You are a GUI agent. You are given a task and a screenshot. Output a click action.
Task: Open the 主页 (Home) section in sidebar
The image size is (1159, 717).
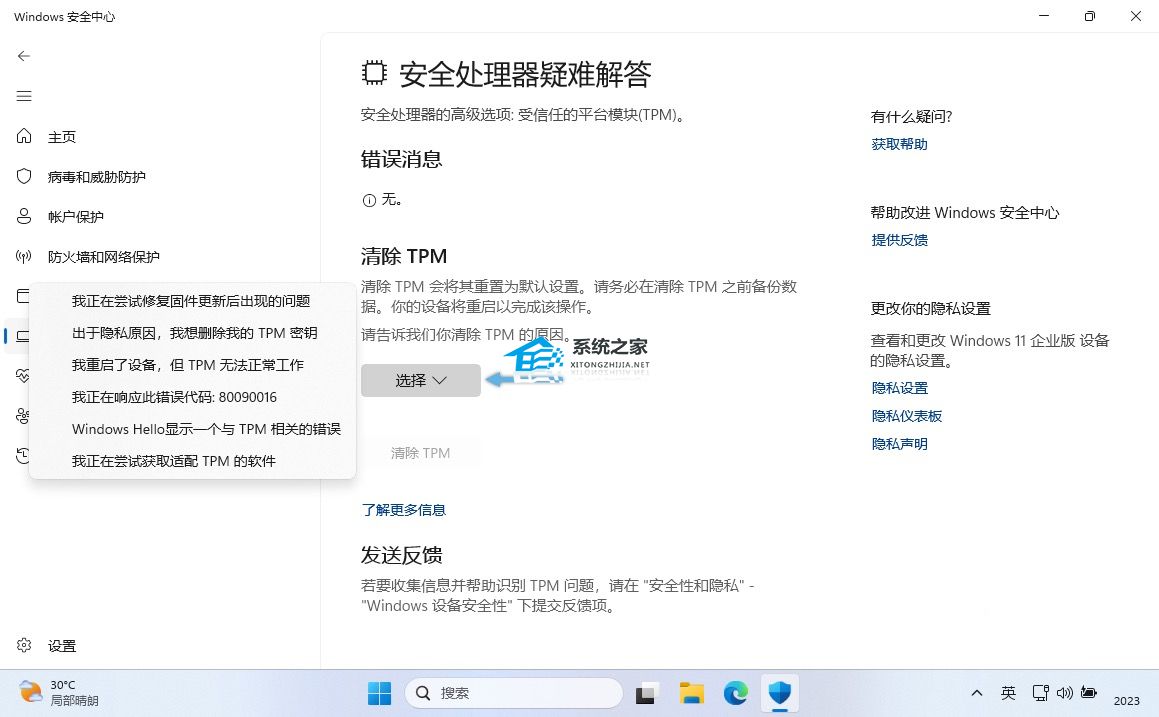24,136
